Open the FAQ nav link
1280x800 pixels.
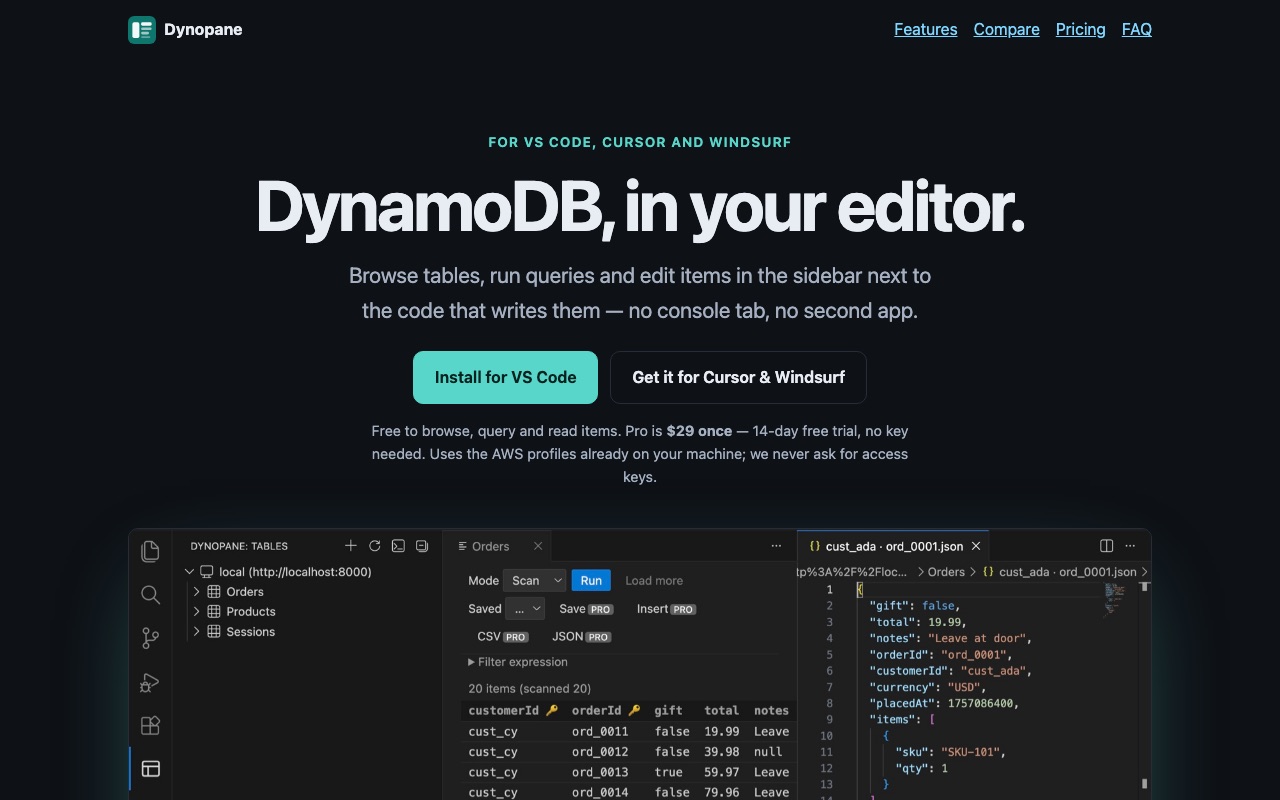coord(1137,30)
